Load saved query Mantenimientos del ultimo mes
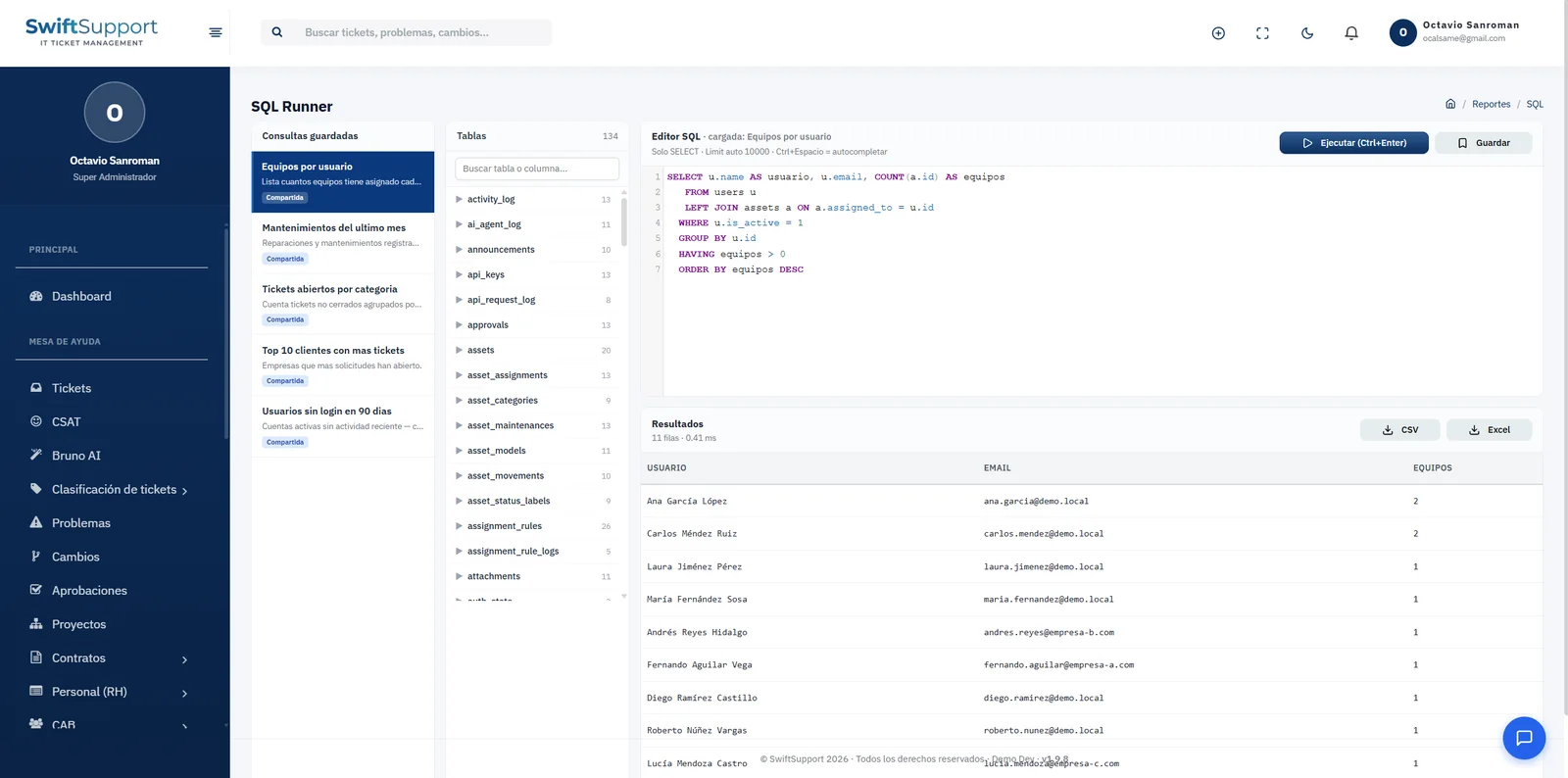This screenshot has width=1568, height=778. (343, 243)
